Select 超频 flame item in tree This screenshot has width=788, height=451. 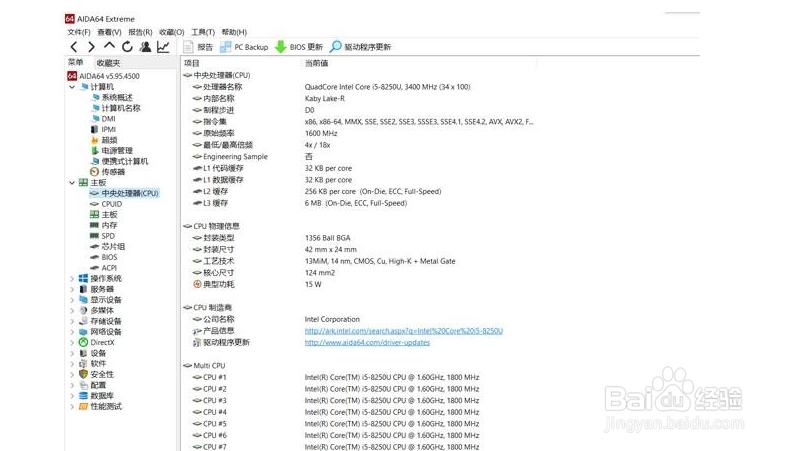[x=104, y=140]
